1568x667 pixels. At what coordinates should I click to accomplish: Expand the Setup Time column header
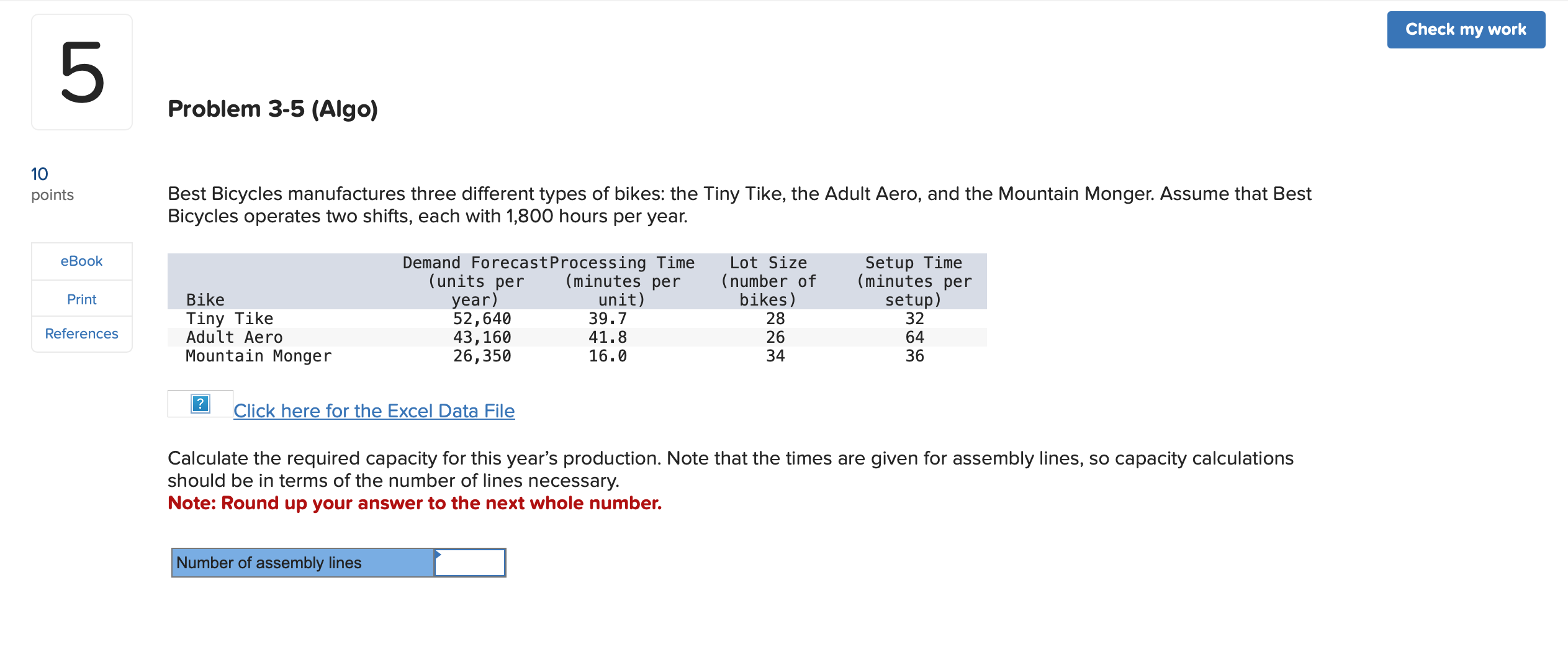pyautogui.click(x=912, y=279)
